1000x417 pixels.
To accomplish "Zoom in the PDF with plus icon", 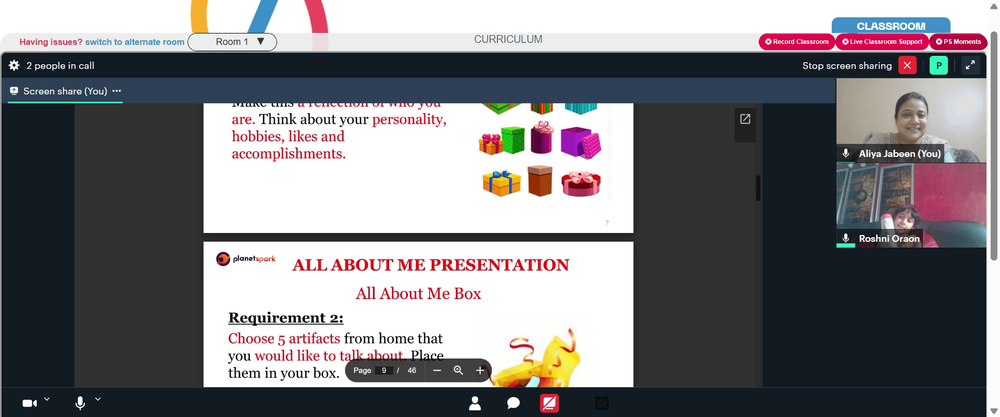I will click(x=480, y=370).
